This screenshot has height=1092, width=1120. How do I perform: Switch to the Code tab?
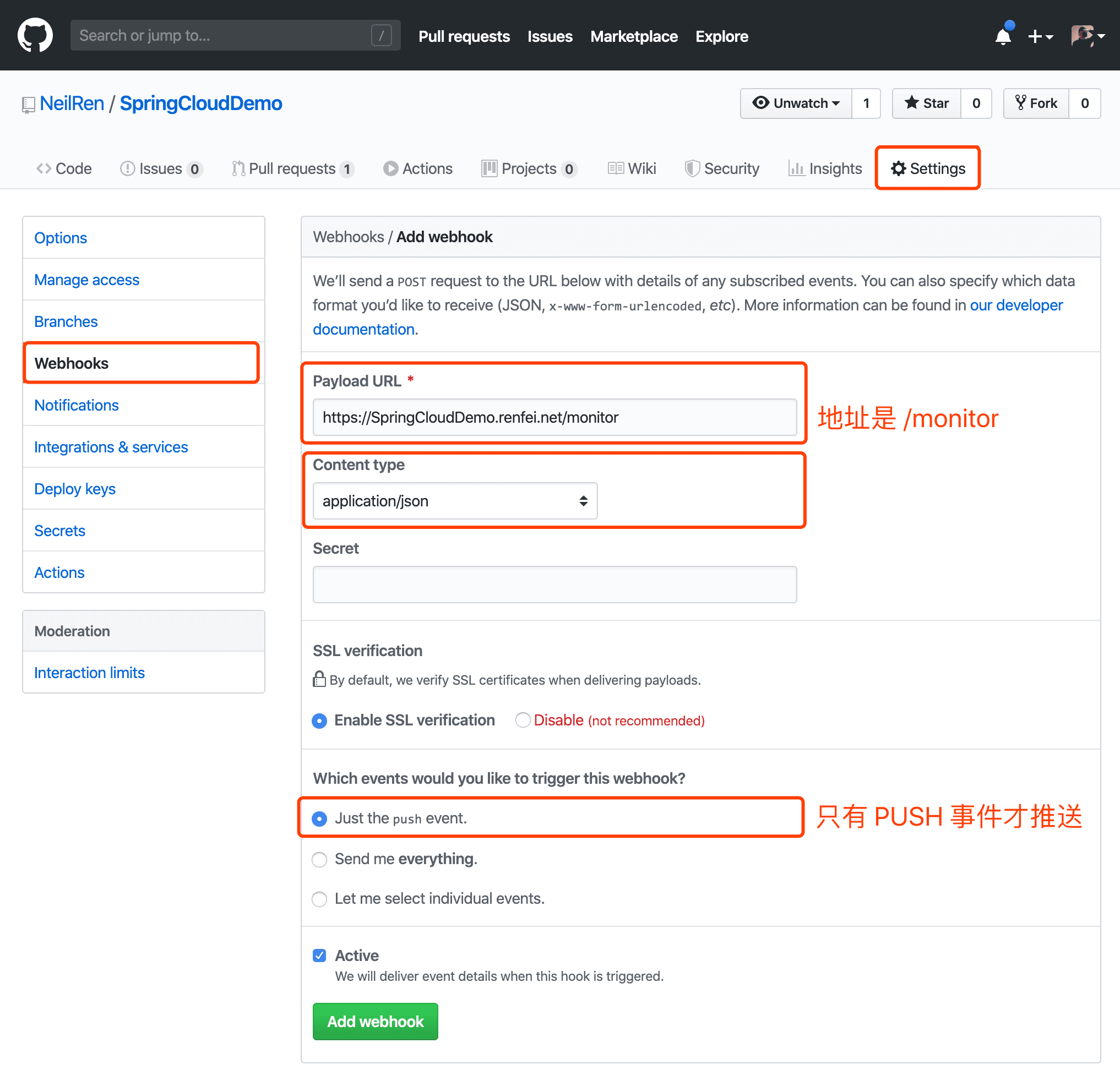click(x=64, y=168)
